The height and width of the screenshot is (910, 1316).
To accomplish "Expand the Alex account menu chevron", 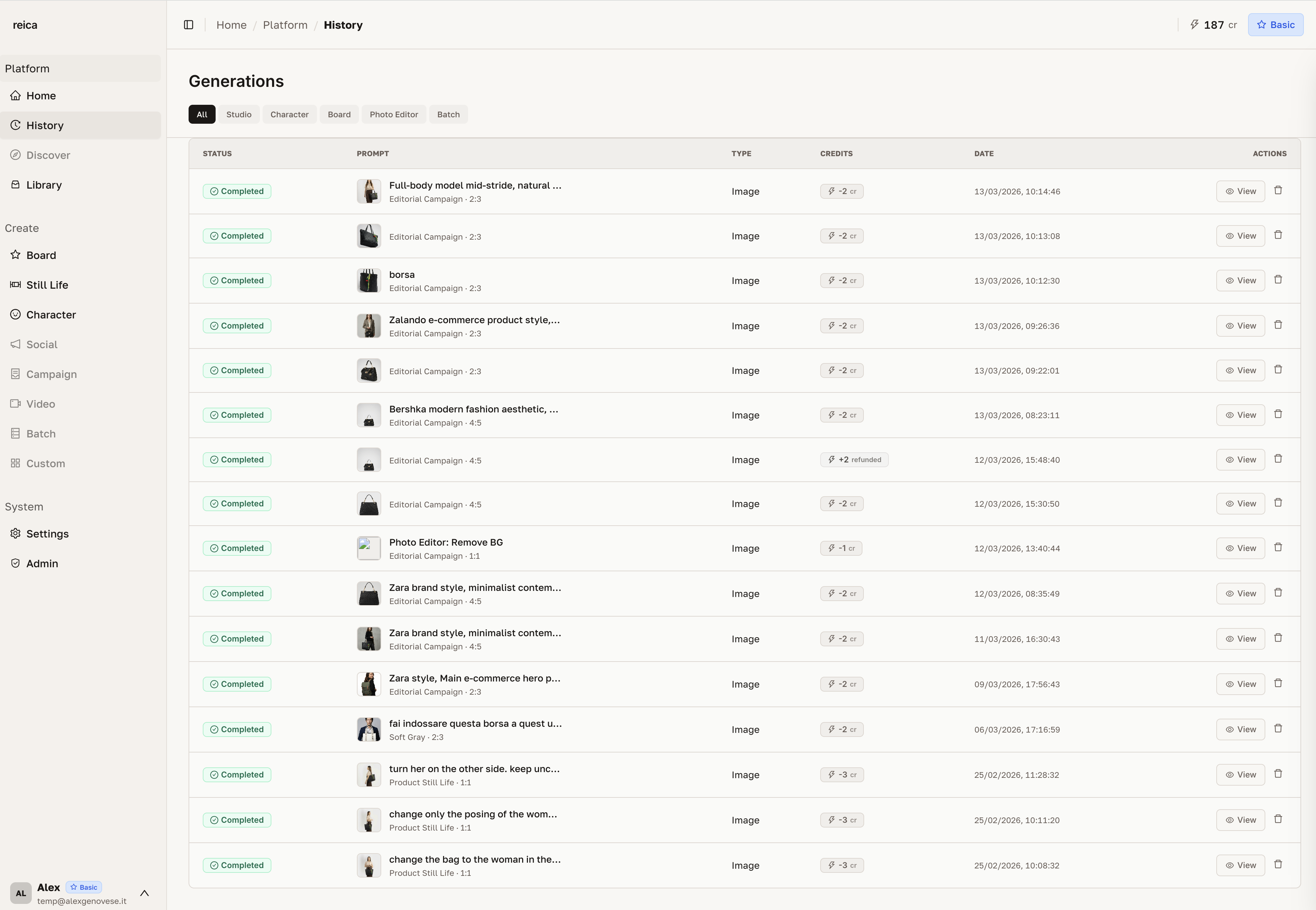I will (x=144, y=893).
